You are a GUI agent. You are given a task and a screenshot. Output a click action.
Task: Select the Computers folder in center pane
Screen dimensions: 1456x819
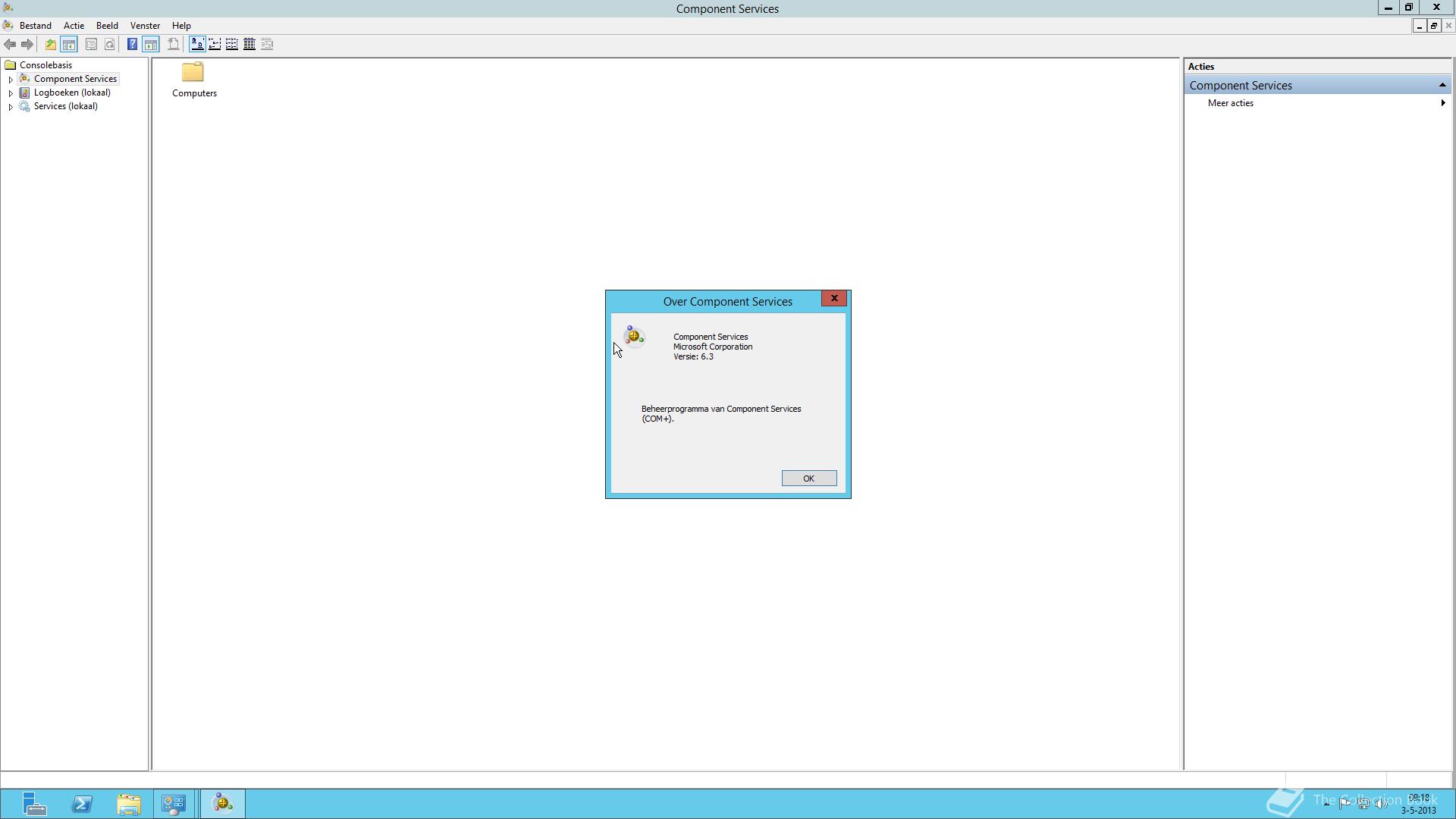point(193,80)
